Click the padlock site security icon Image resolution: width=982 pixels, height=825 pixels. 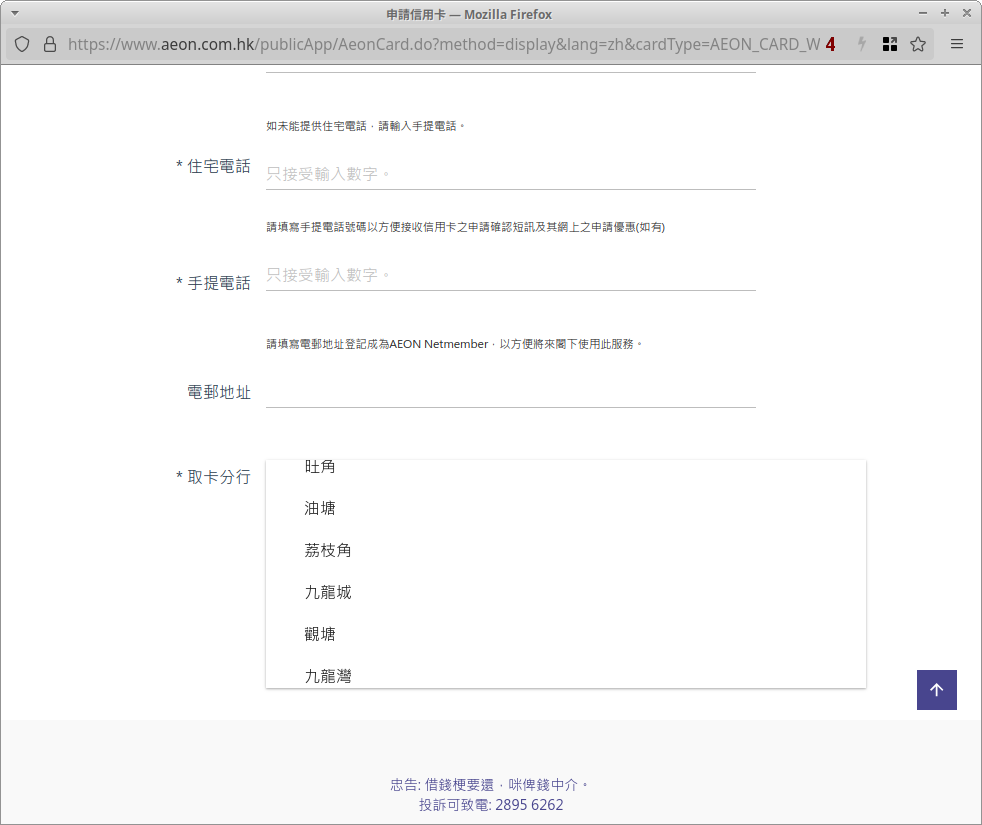49,44
